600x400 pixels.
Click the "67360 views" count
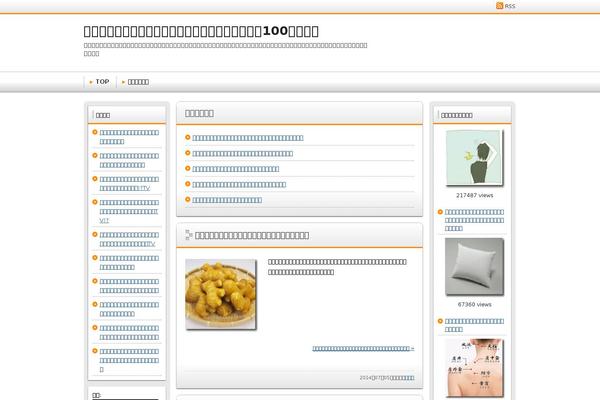pos(474,304)
